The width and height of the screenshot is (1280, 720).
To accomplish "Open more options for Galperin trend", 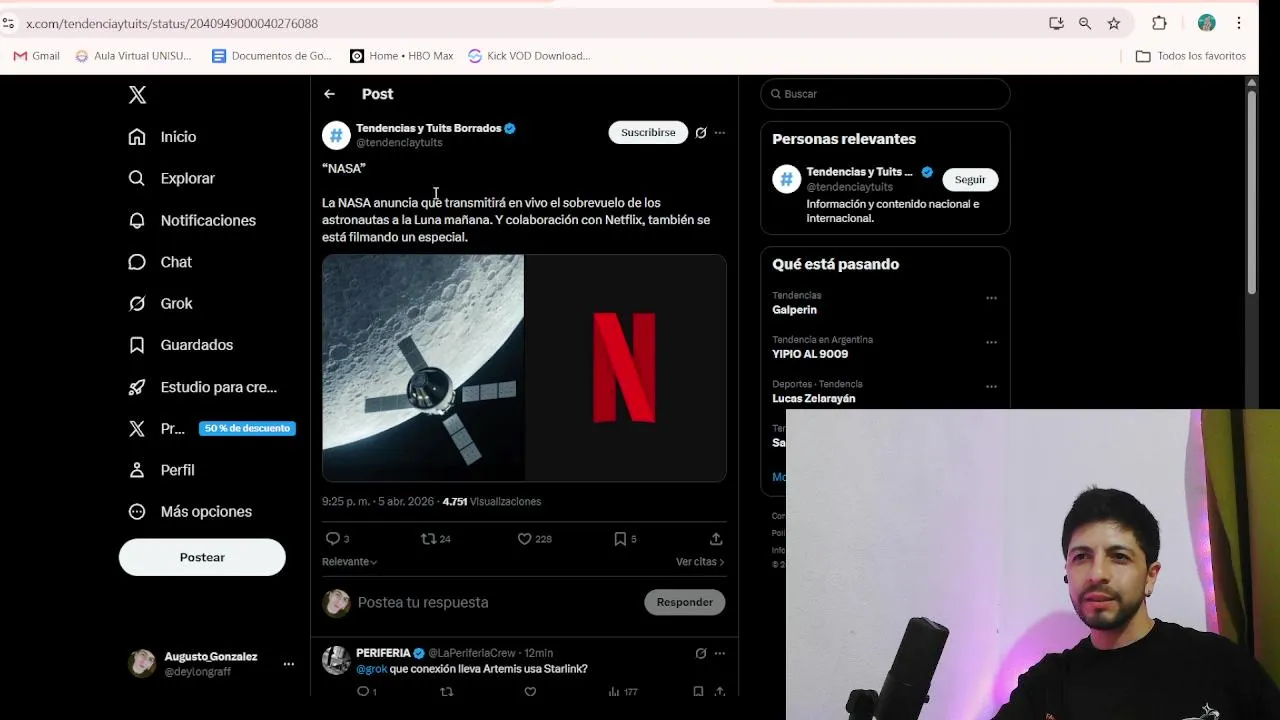I will tap(991, 298).
